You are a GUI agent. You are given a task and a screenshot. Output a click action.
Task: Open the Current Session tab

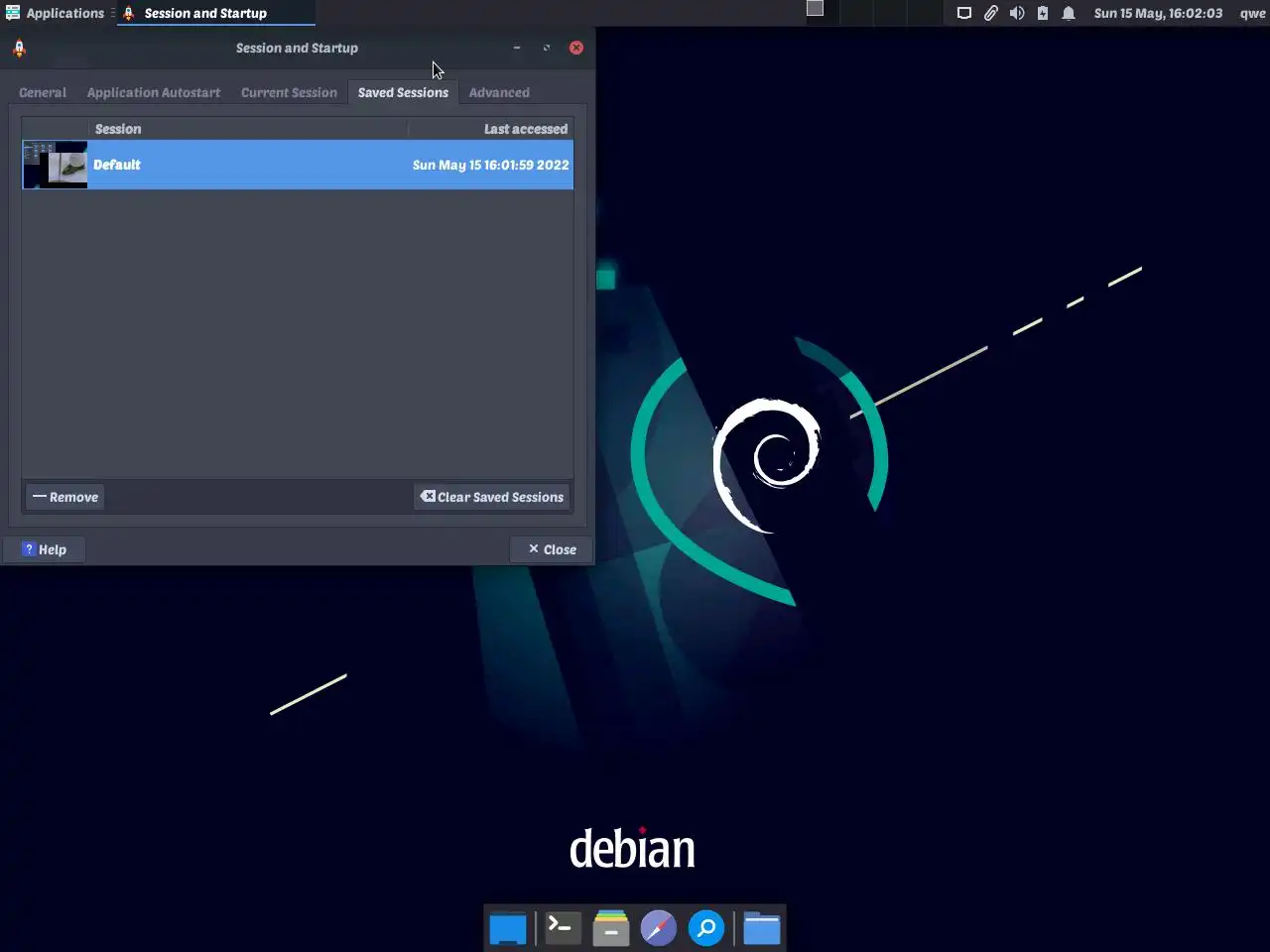[289, 92]
